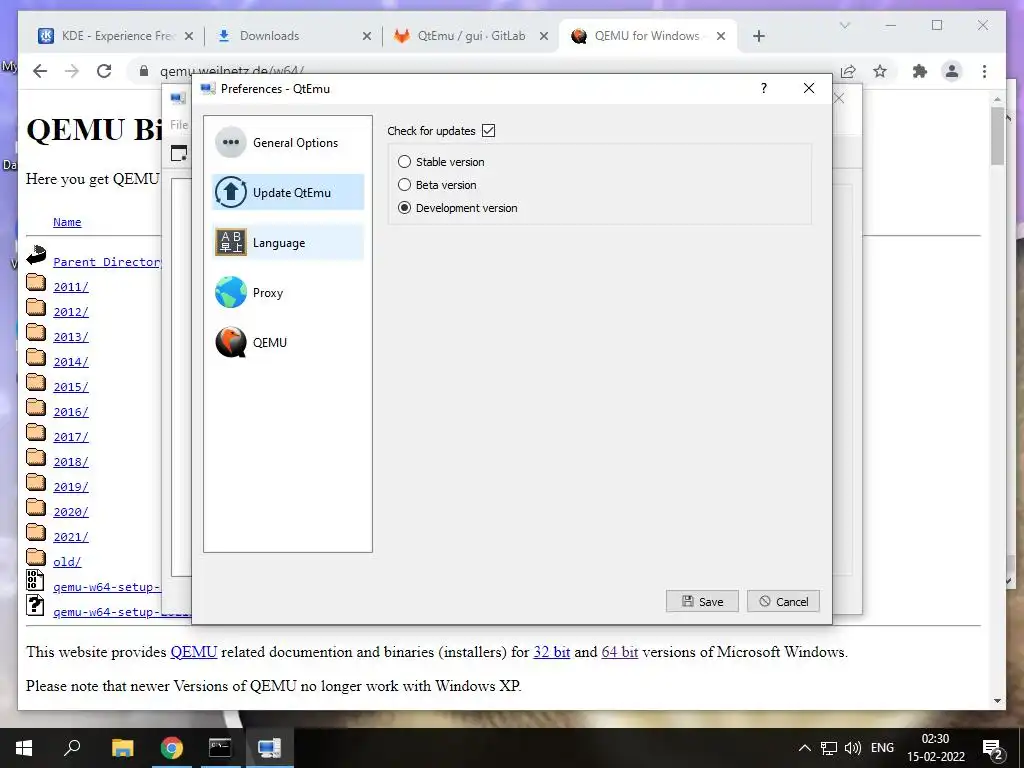Open Parent Directory link

click(x=106, y=262)
